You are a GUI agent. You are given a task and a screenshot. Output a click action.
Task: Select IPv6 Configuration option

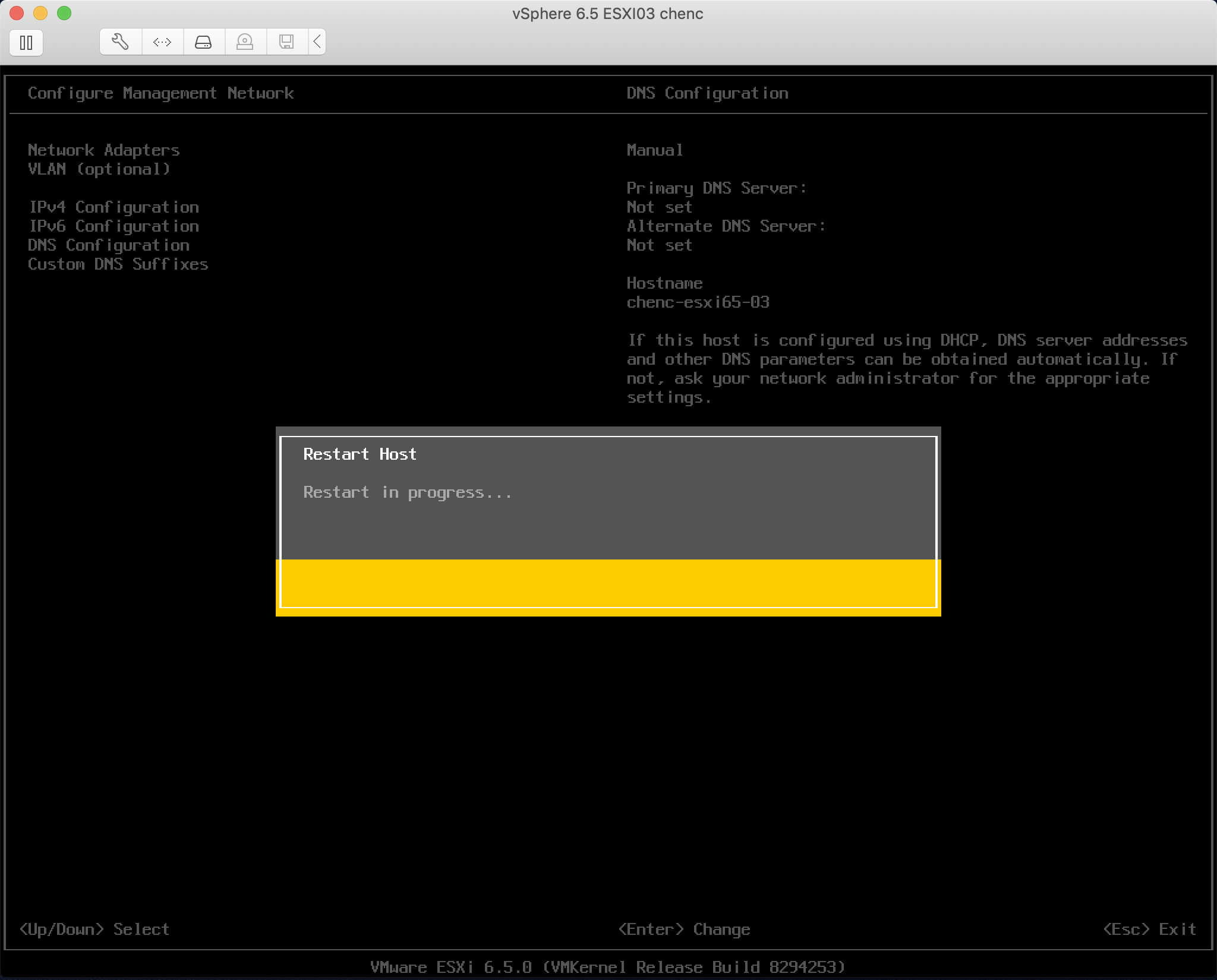tap(113, 225)
